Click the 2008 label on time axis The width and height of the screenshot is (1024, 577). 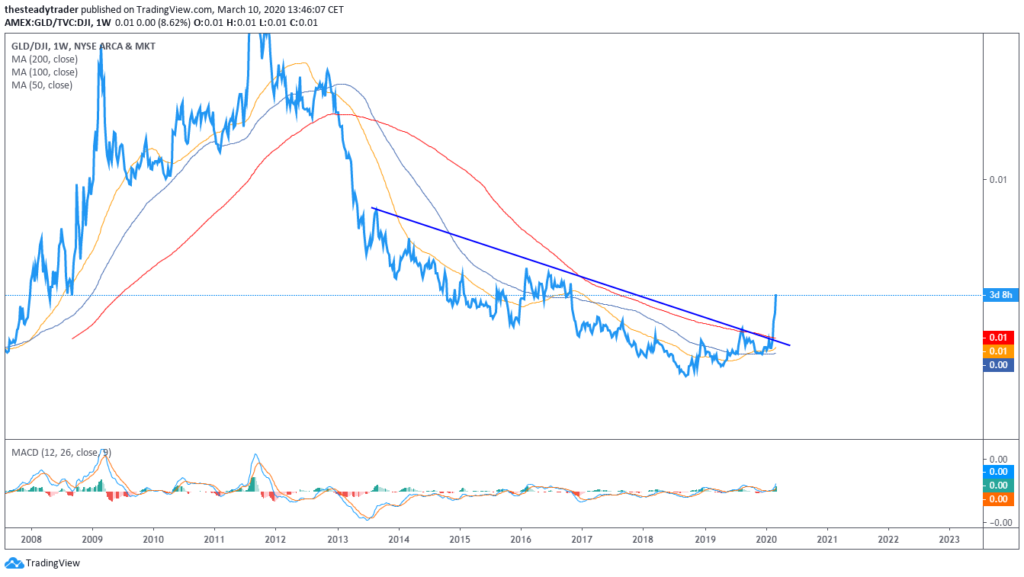coord(31,539)
